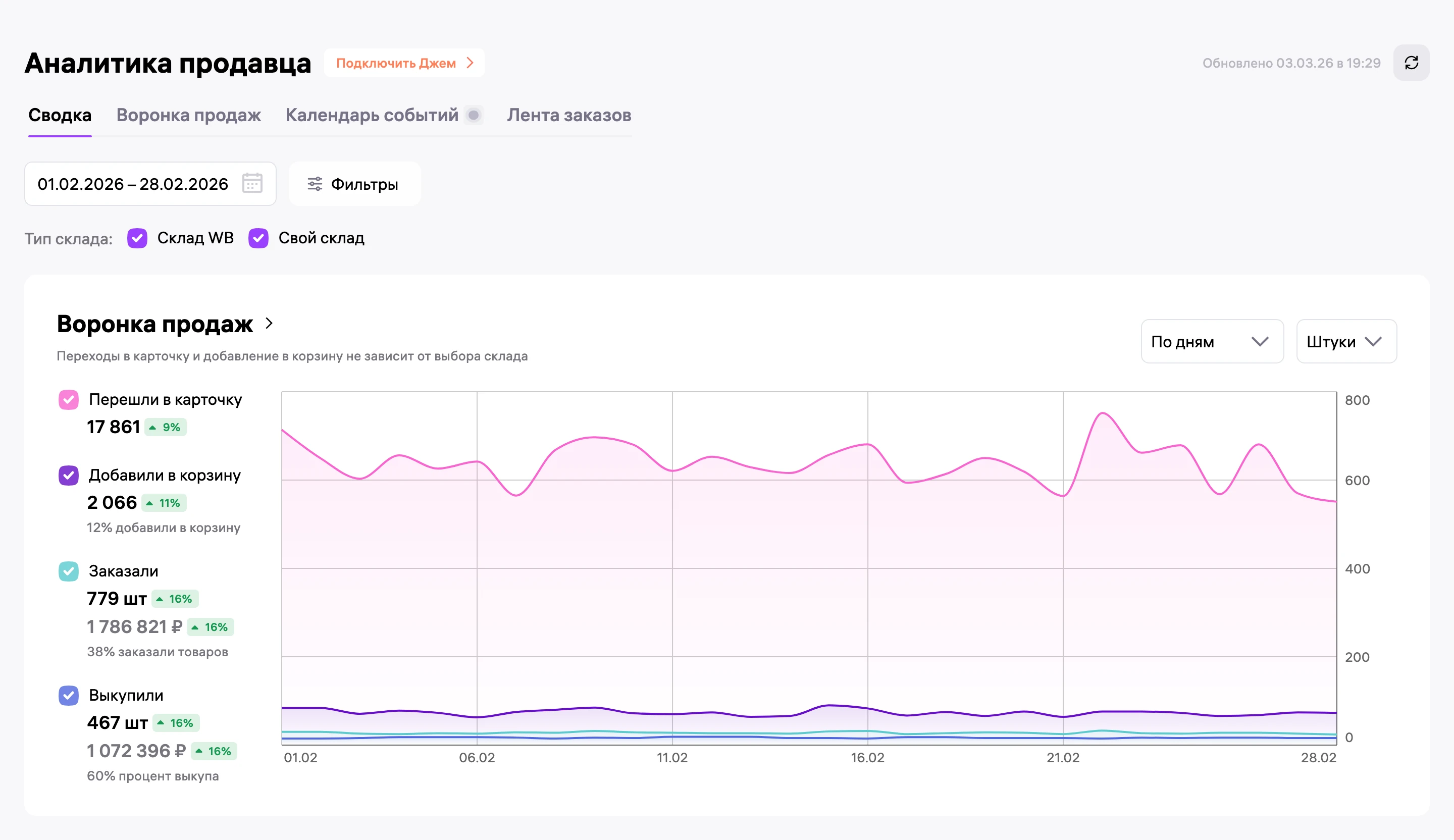This screenshot has width=1454, height=840.
Task: Click the refresh data icon
Action: pos(1411,63)
